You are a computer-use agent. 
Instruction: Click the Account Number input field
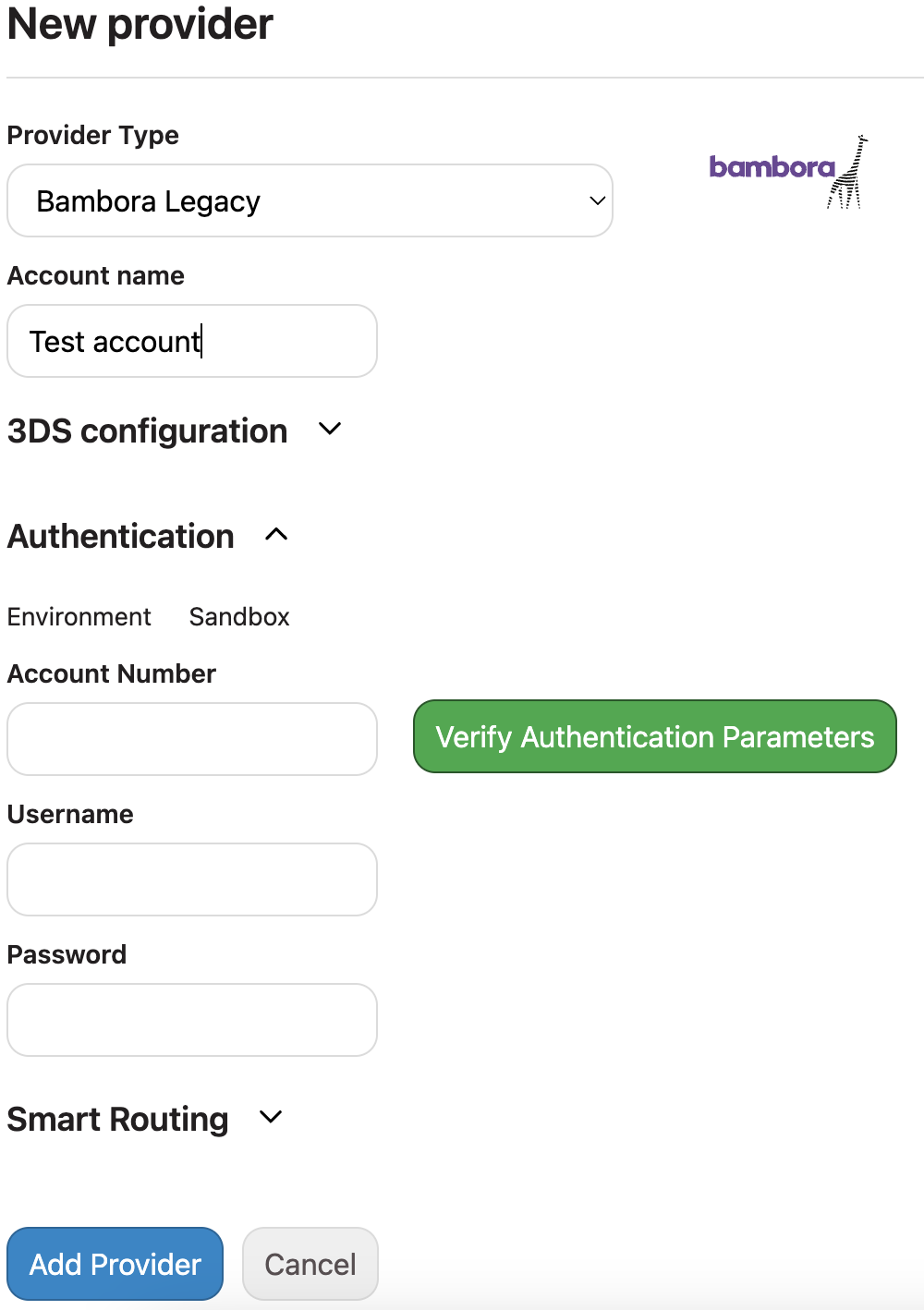tap(192, 739)
